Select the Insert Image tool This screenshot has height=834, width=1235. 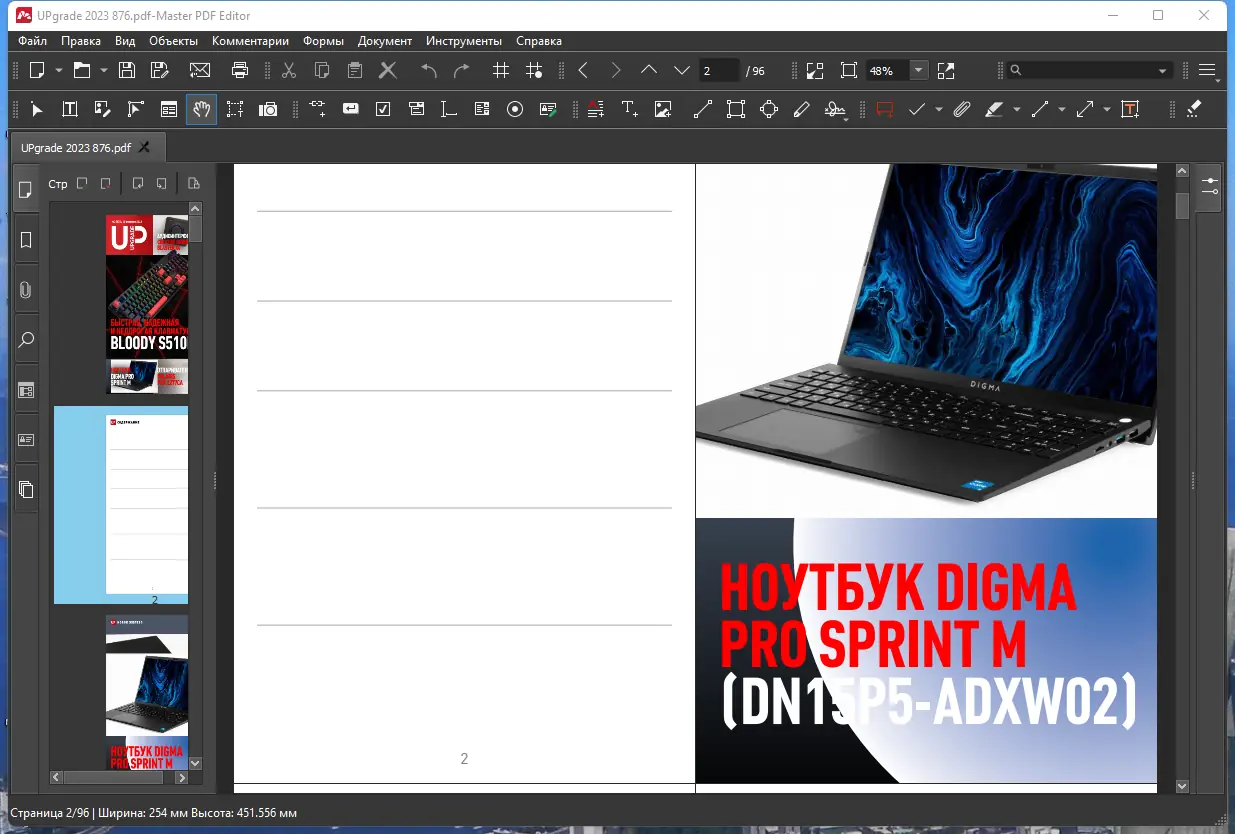(663, 109)
